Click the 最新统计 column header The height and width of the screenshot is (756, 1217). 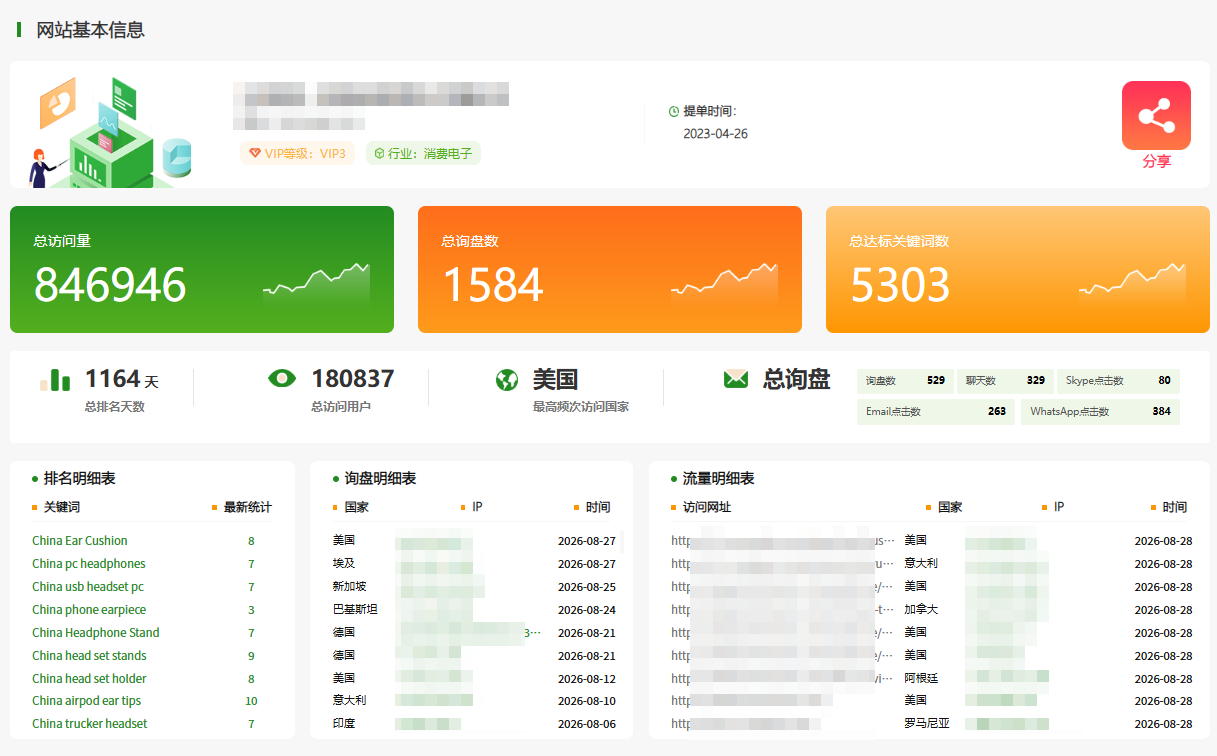click(247, 507)
